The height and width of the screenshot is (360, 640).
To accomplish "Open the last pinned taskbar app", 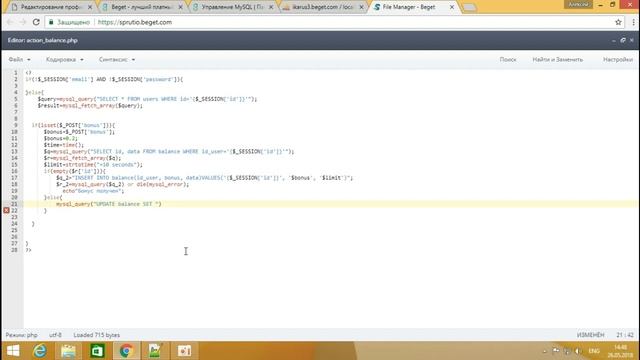I will coord(184,351).
